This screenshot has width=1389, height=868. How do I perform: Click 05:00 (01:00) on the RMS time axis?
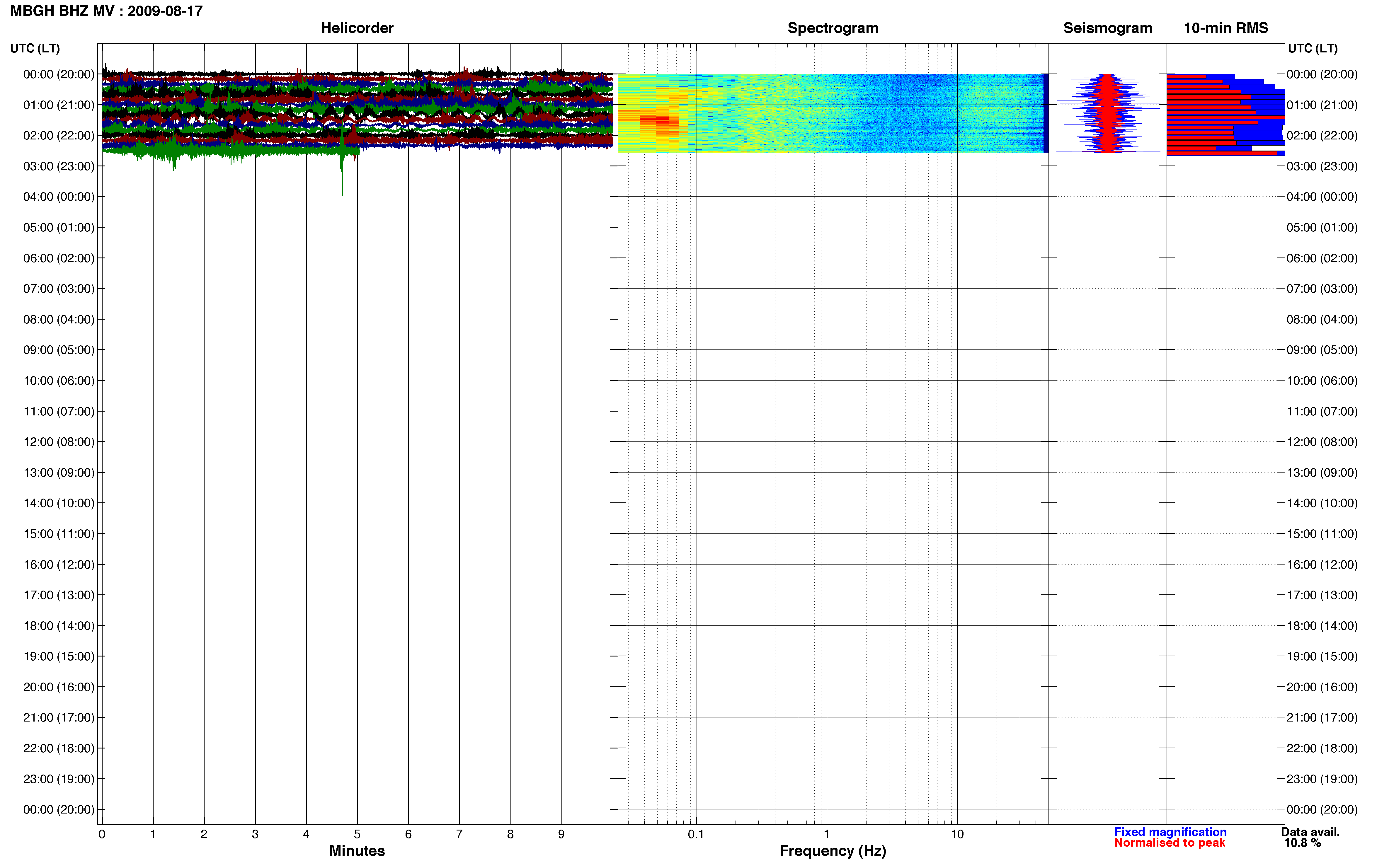point(1322,227)
